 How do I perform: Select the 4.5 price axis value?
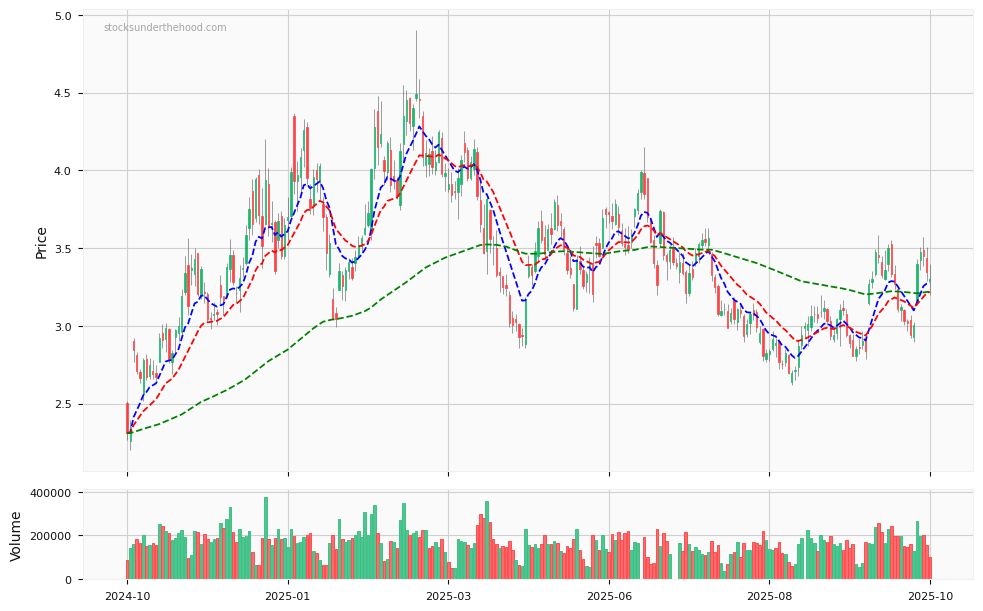coord(62,94)
